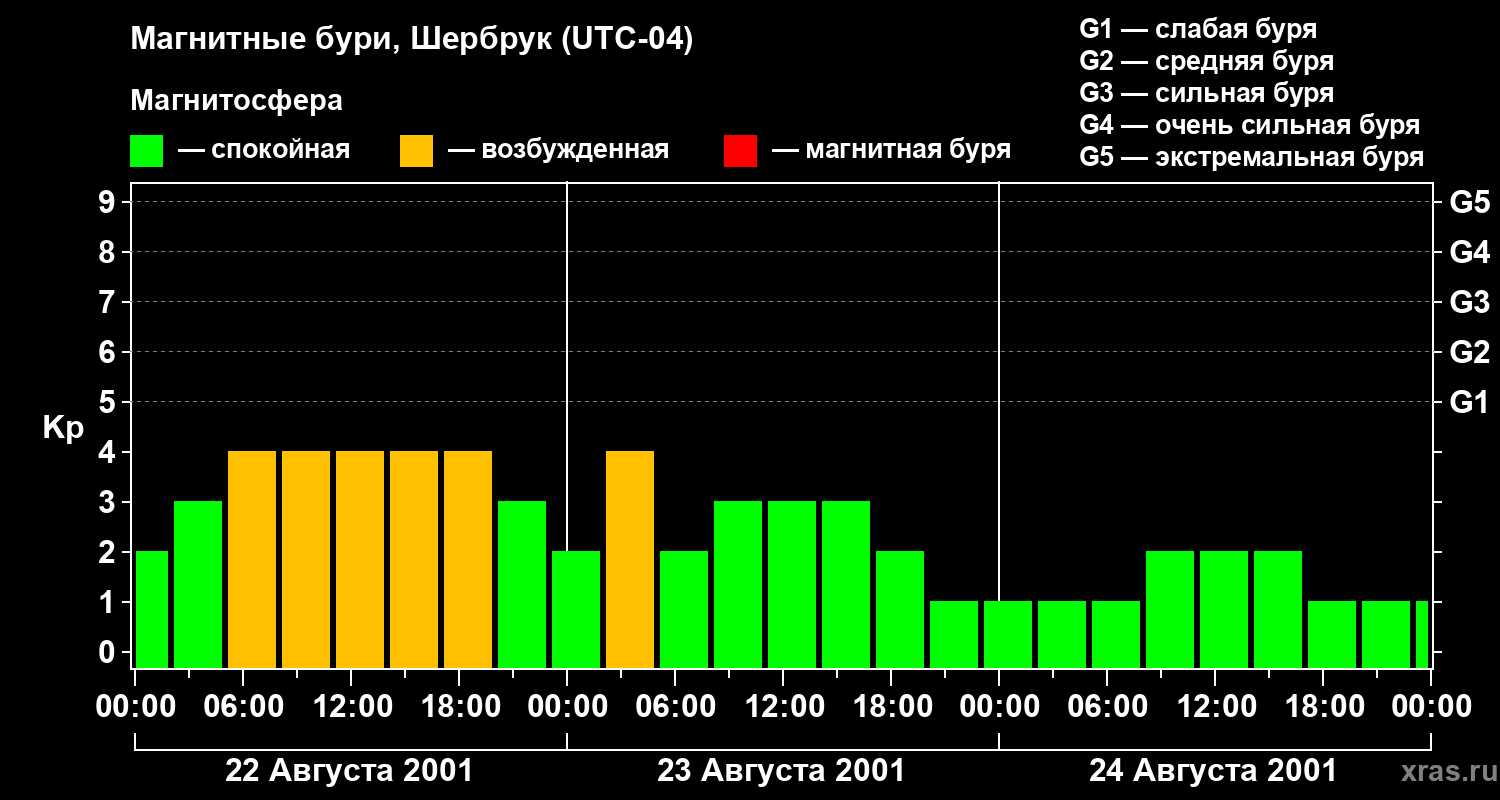Image resolution: width=1500 pixels, height=800 pixels.
Task: Click the orange bar ending near 20:00 on 22 August
Action: pyautogui.click(x=468, y=559)
